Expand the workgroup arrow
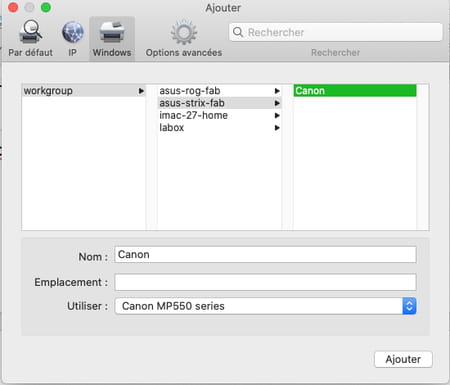Screen dimensions: 450x385 click(x=141, y=91)
